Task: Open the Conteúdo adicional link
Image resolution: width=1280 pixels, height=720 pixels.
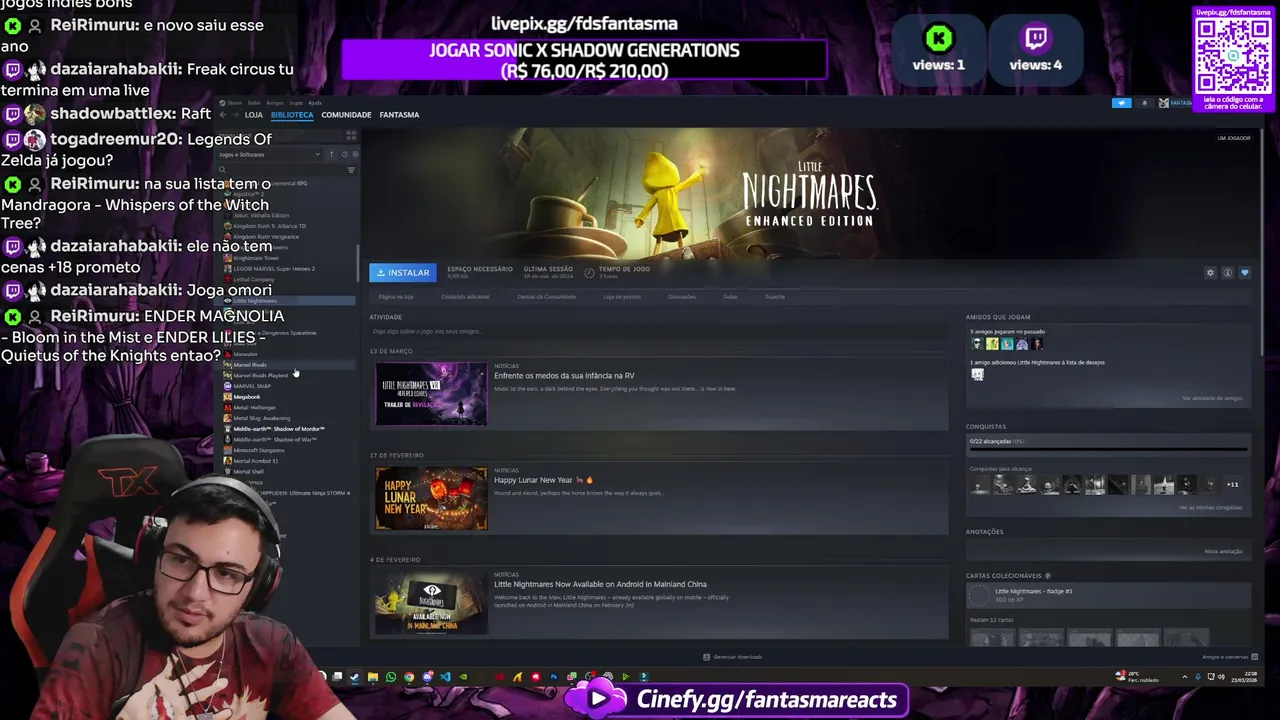Action: pyautogui.click(x=465, y=297)
